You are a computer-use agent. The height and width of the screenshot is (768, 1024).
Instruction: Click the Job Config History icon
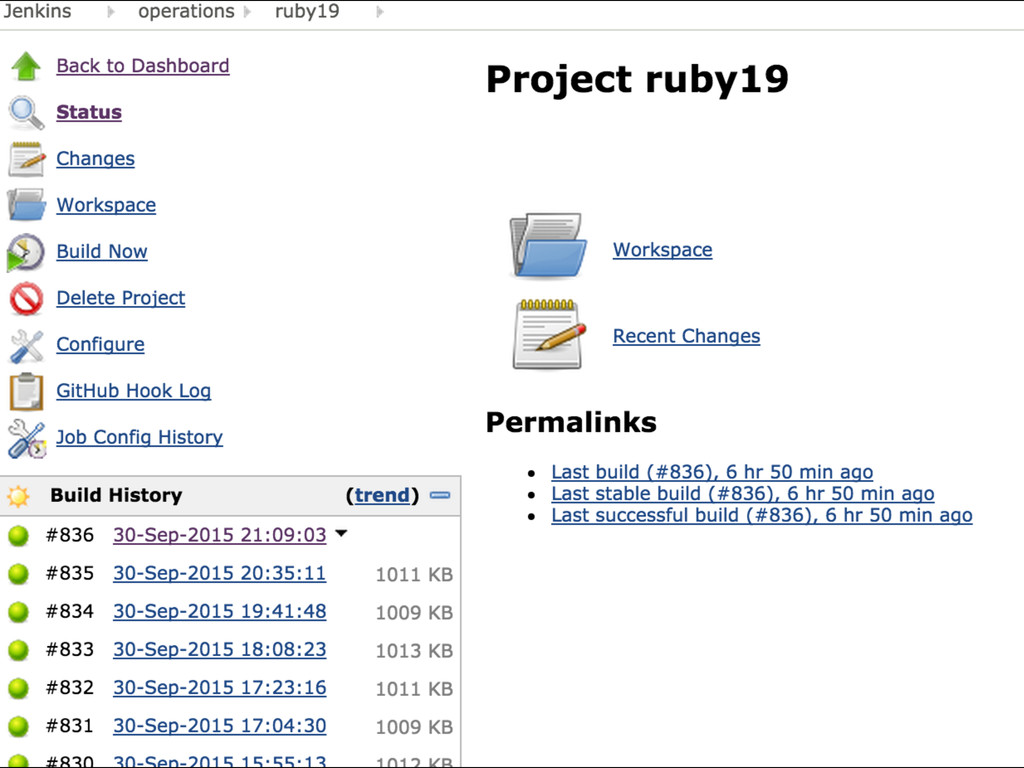pos(26,438)
